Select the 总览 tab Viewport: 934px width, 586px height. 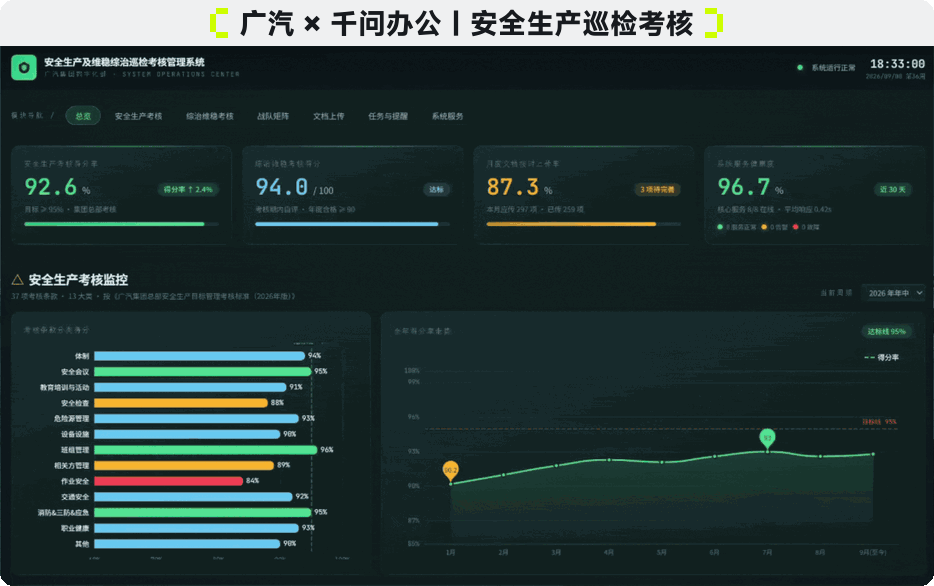coord(83,116)
